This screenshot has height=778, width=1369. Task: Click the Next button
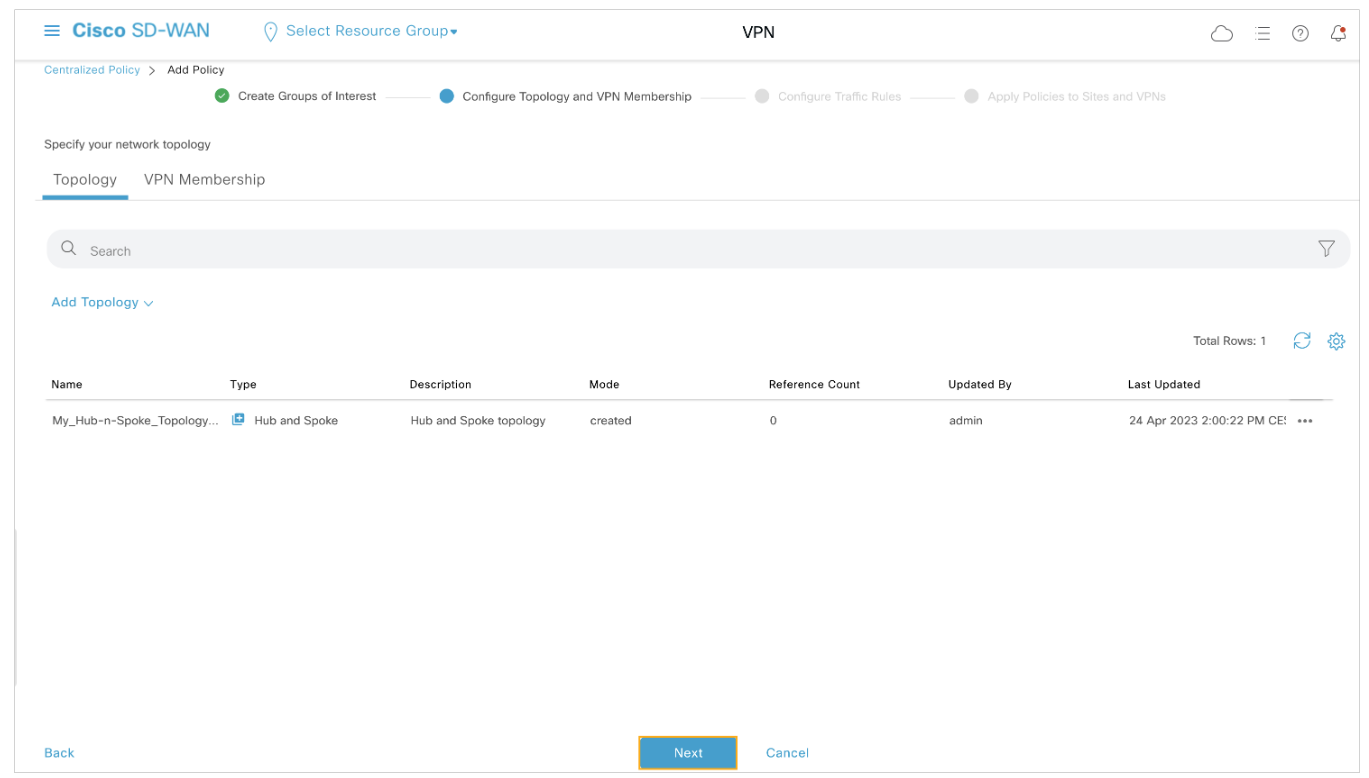[x=688, y=753]
